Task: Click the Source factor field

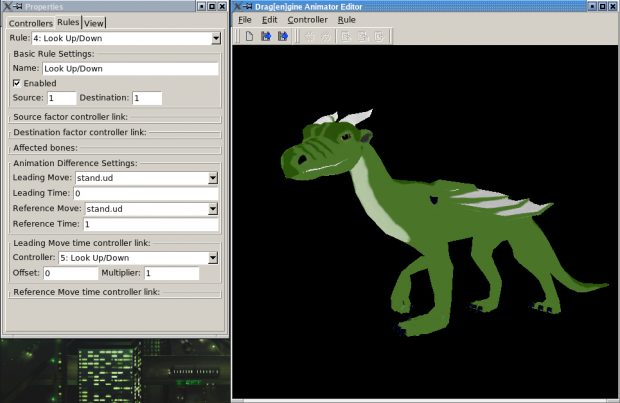Action: [x=62, y=98]
